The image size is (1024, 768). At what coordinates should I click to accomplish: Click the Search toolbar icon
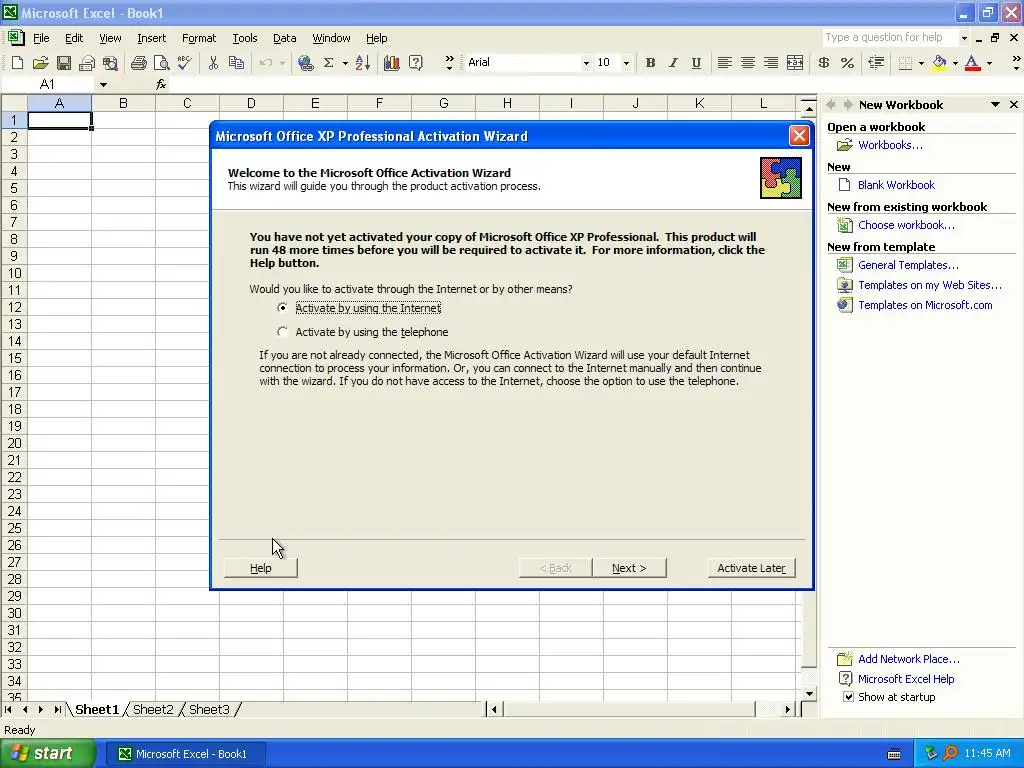coord(110,63)
